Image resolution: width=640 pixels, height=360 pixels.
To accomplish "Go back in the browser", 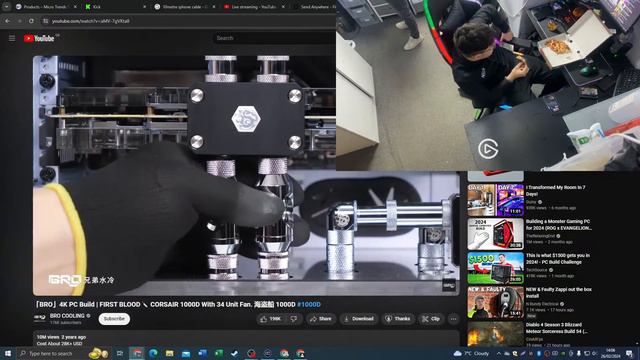I will coord(8,21).
